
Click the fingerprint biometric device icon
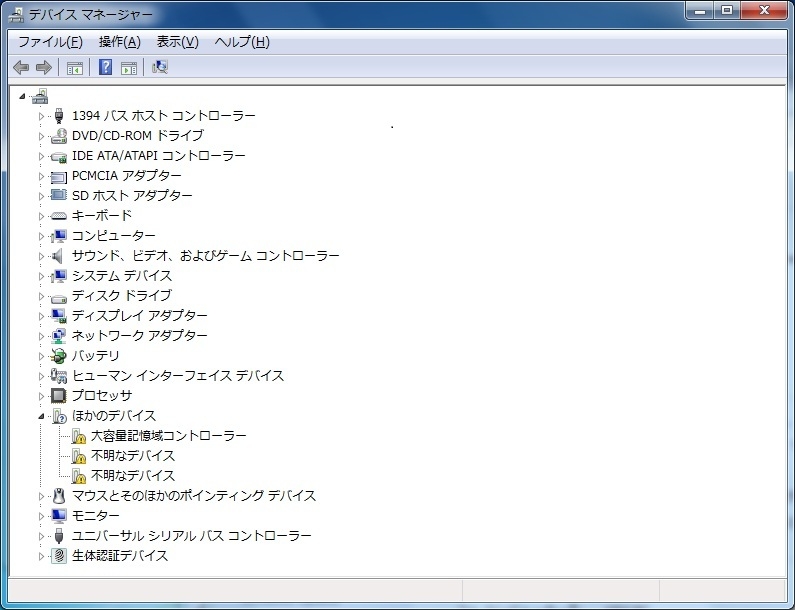point(59,555)
